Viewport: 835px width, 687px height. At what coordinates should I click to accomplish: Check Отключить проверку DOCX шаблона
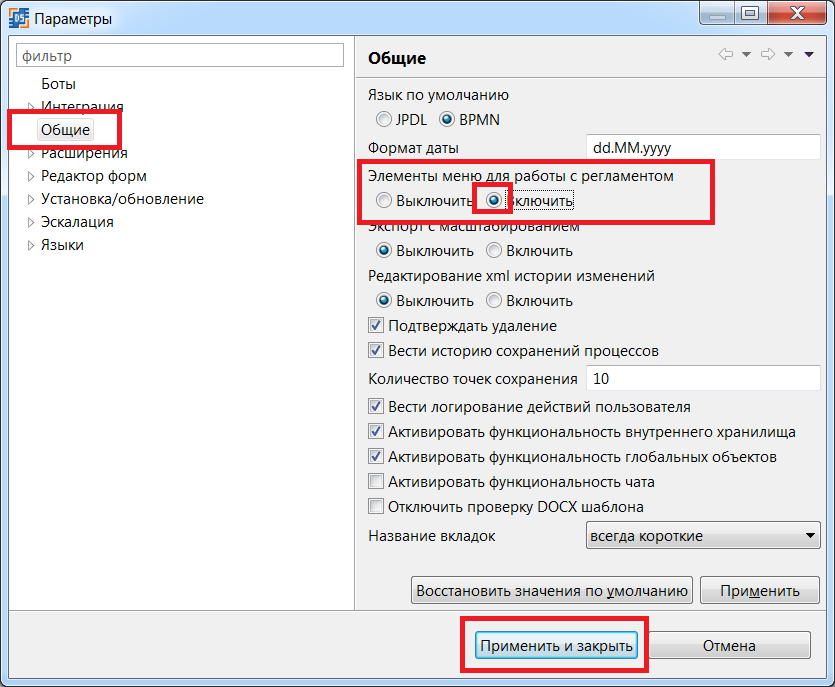[376, 506]
